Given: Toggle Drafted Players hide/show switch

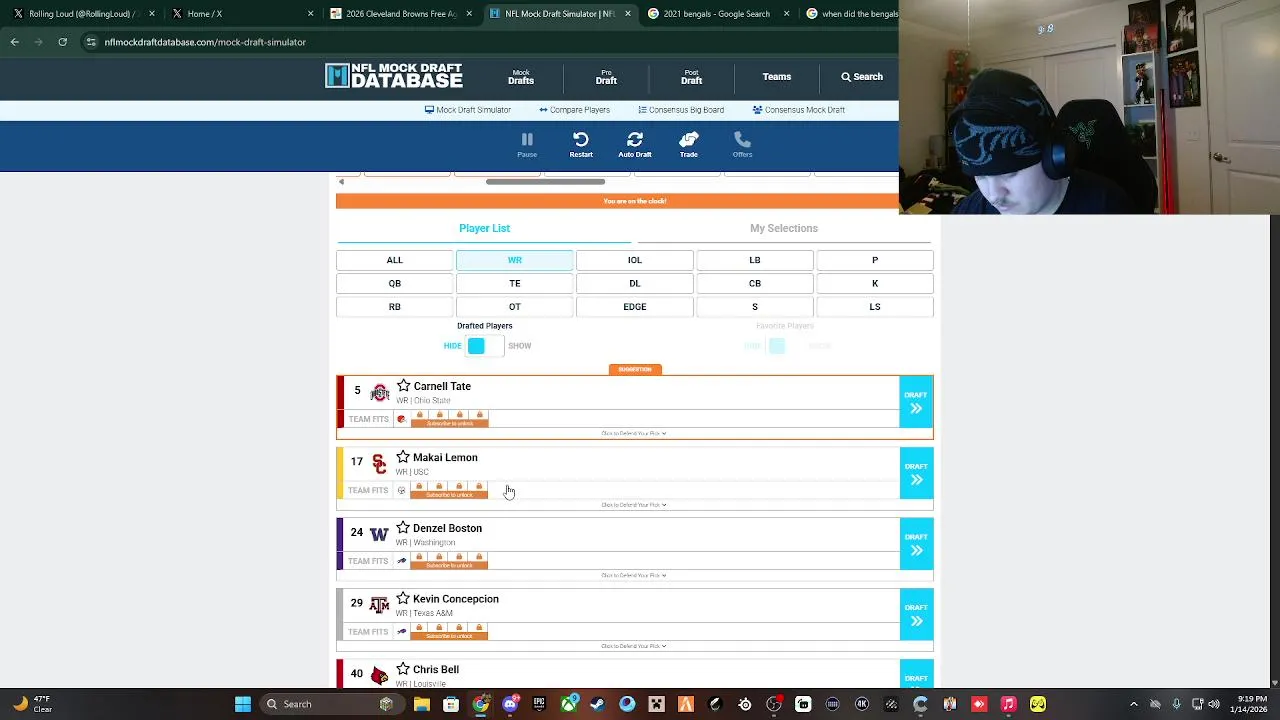Looking at the screenshot, I should click(484, 346).
